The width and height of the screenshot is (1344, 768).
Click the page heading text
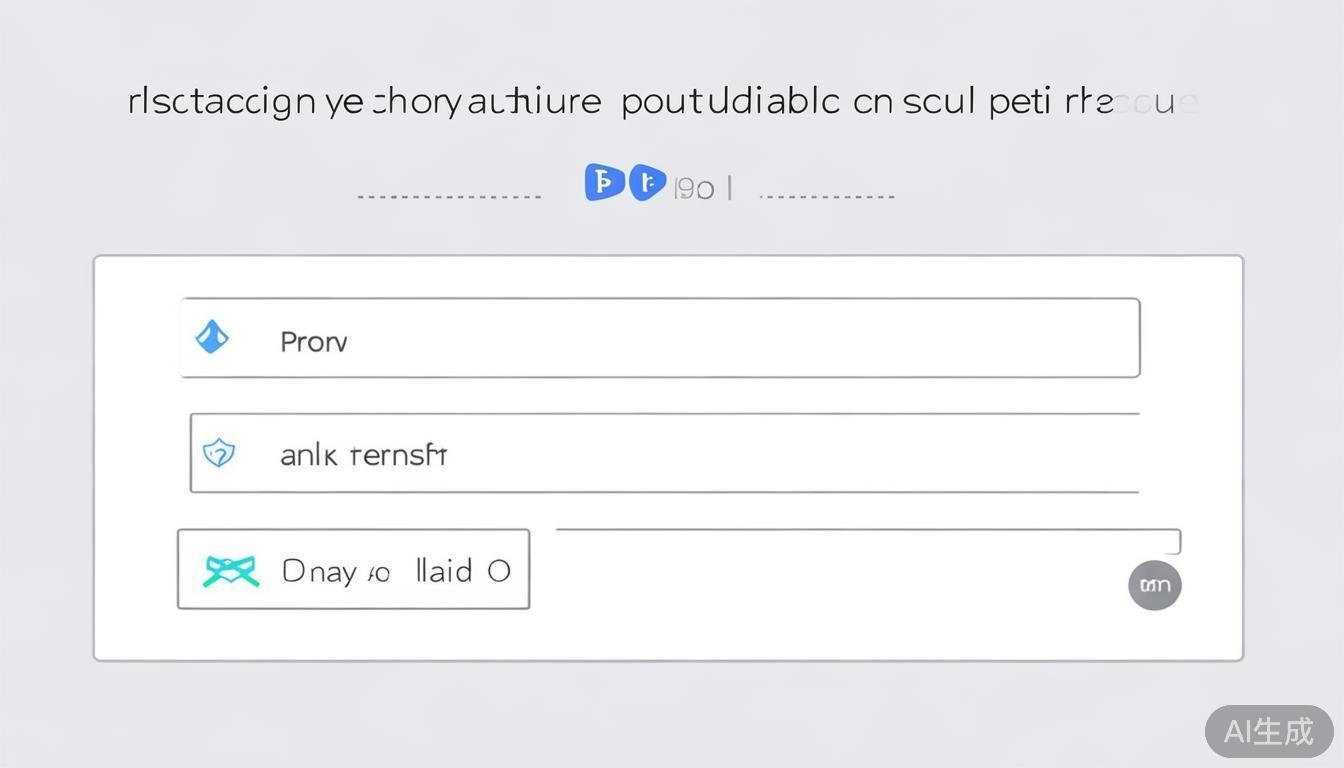click(662, 102)
